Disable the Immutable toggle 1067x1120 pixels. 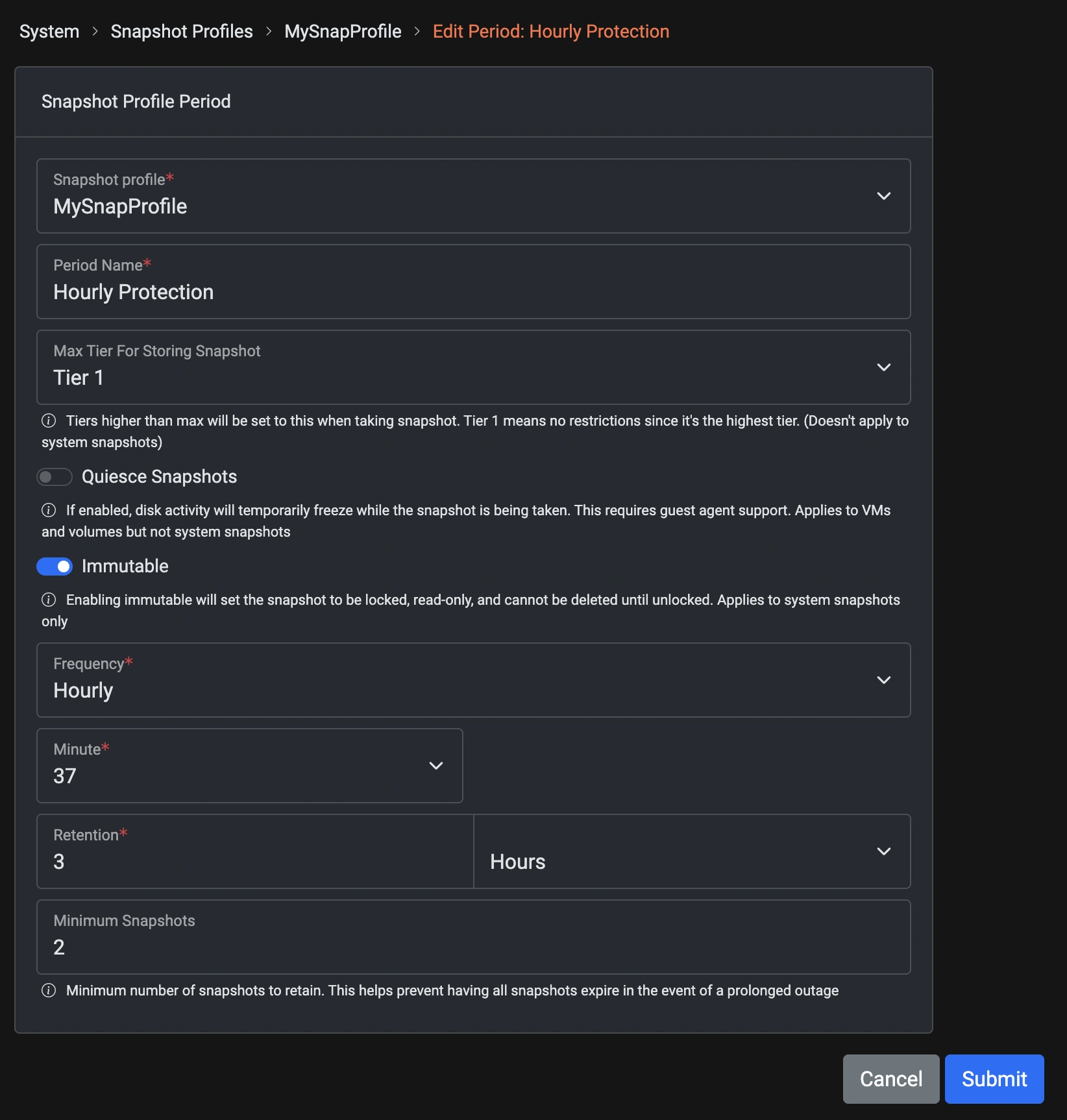[x=55, y=566]
